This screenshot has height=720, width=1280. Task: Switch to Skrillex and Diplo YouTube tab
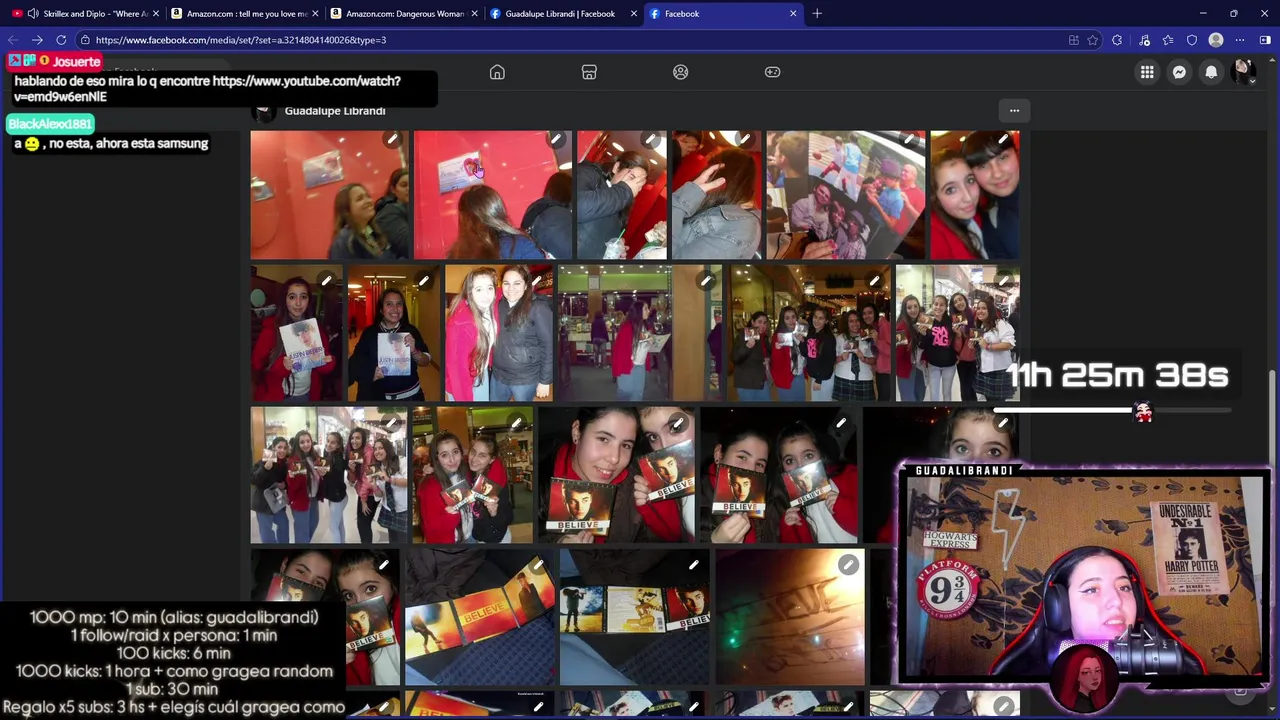(85, 14)
